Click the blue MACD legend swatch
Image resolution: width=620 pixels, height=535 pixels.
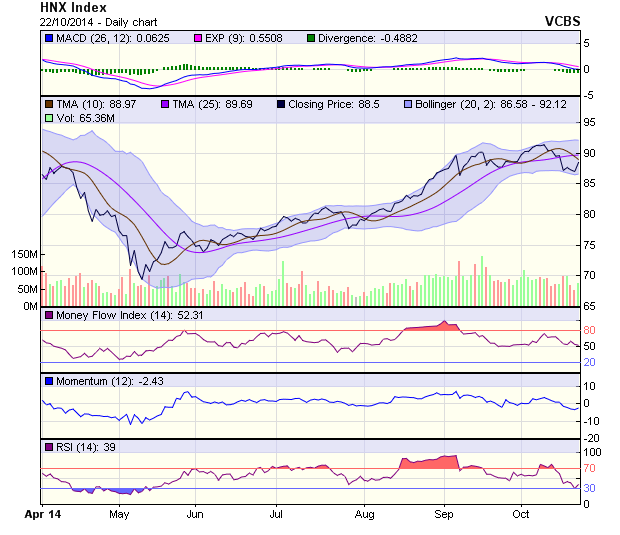(x=49, y=38)
